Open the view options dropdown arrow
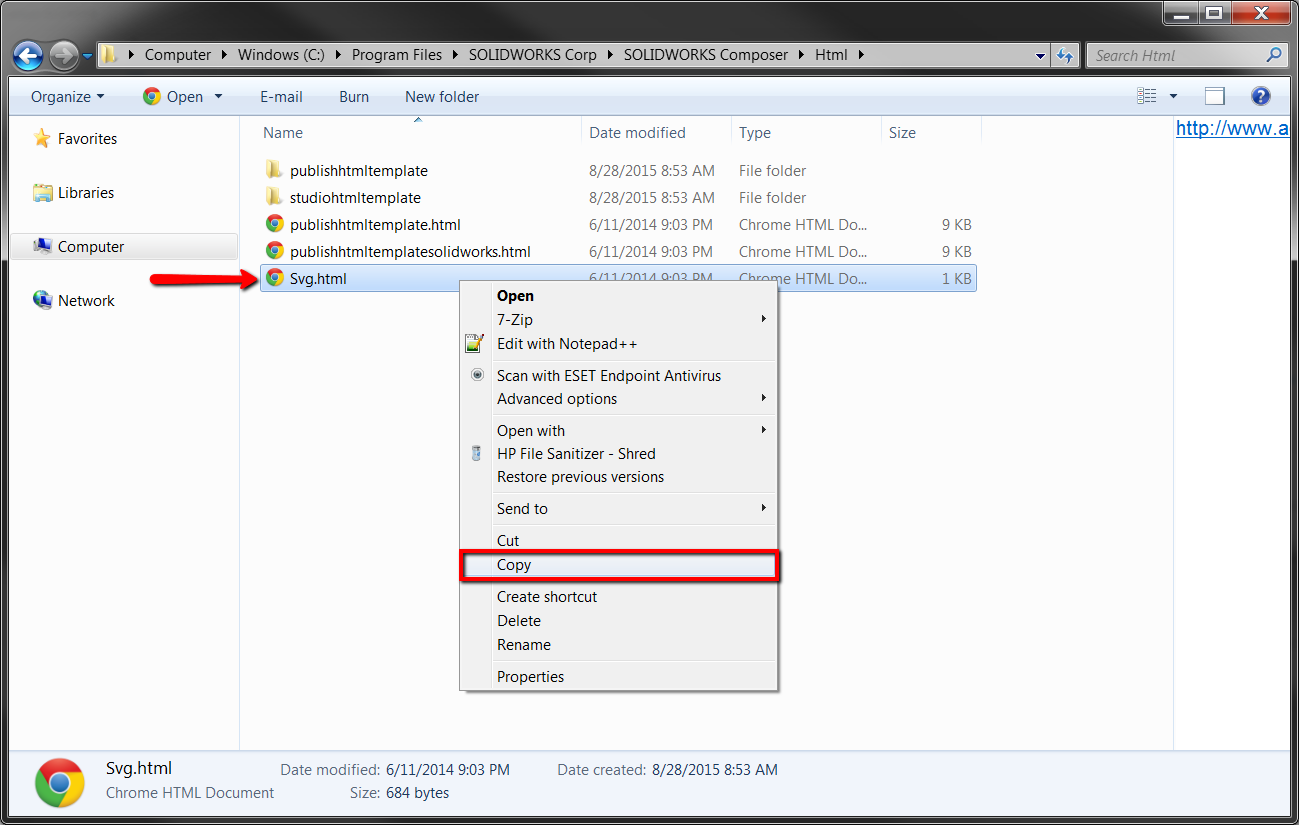The width and height of the screenshot is (1299, 825). point(1173,97)
